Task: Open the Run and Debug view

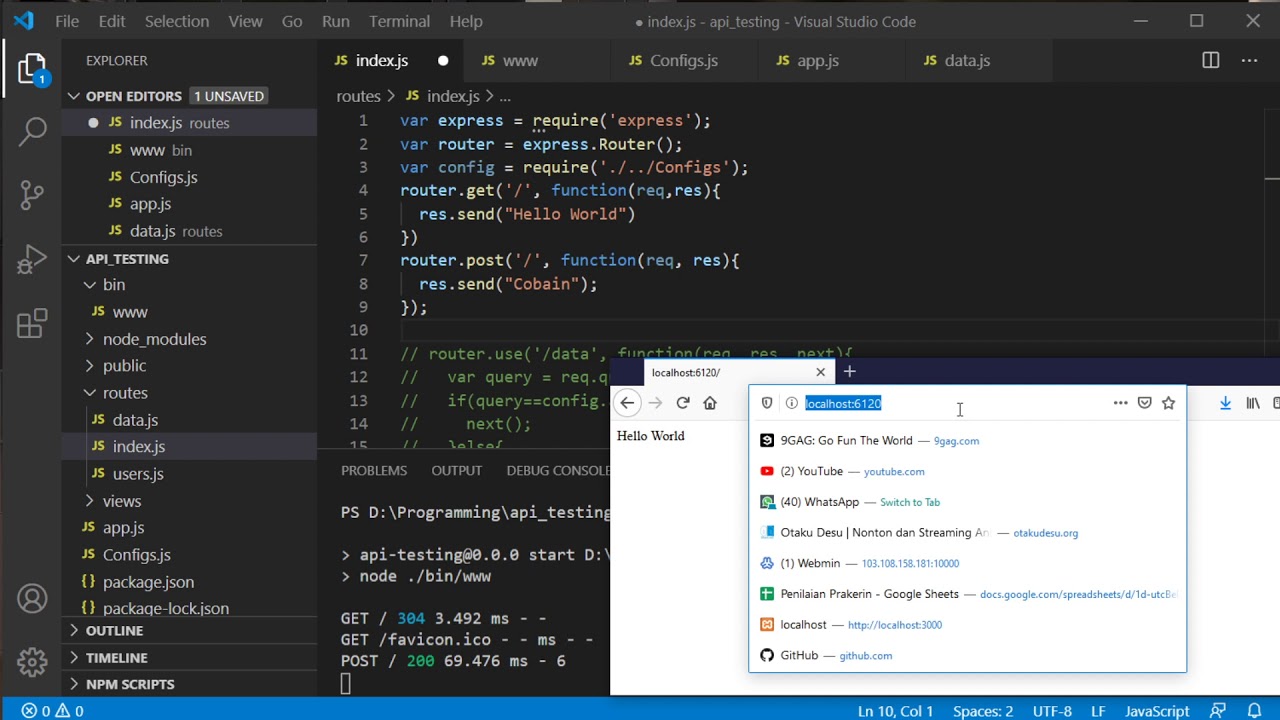Action: coord(32,259)
